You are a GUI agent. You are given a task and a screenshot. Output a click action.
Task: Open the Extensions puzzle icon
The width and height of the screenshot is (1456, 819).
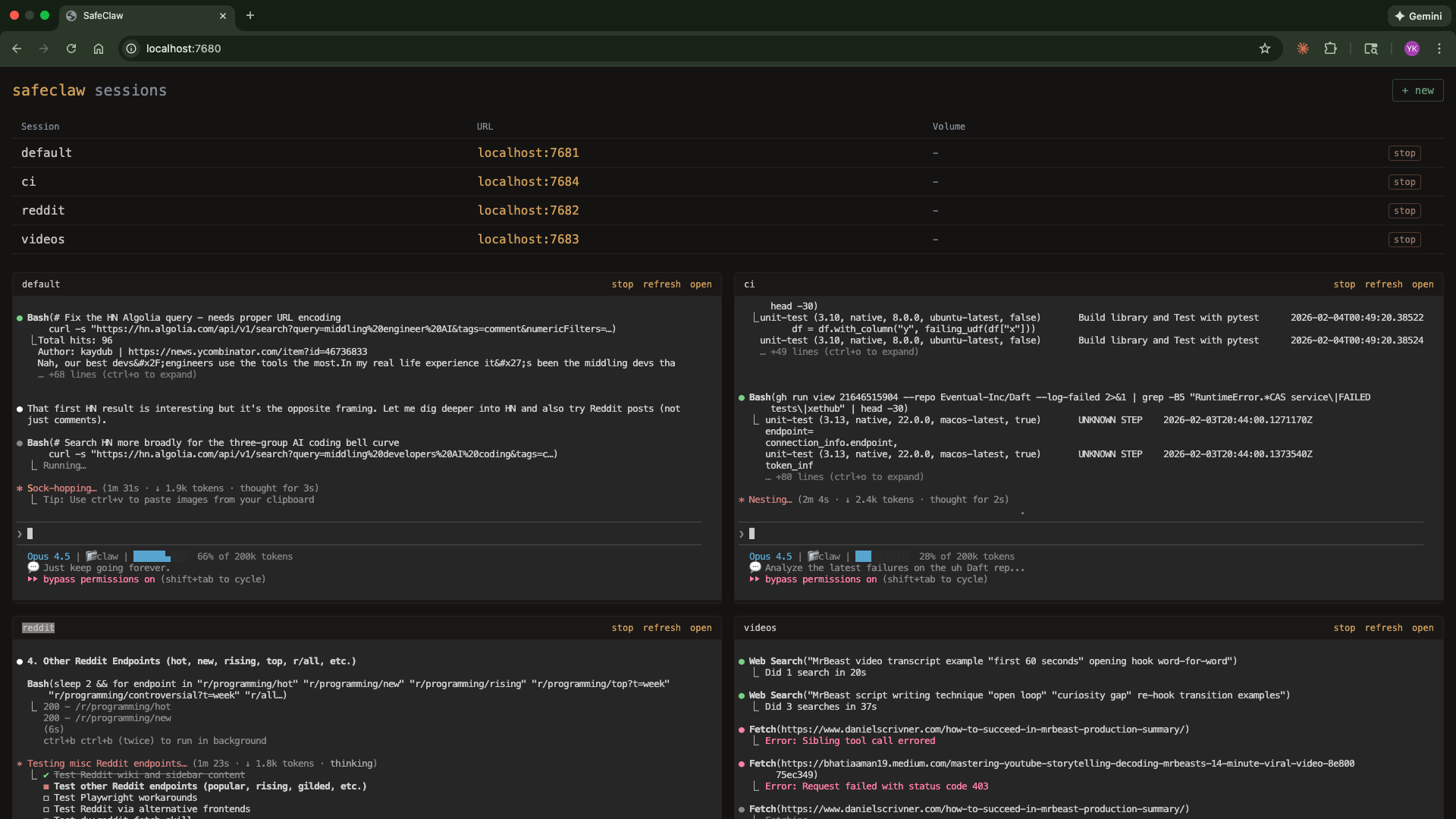click(x=1330, y=49)
